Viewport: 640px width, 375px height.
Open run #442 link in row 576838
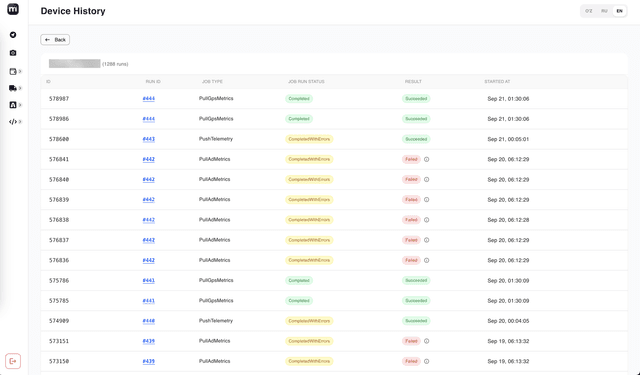[x=149, y=220]
